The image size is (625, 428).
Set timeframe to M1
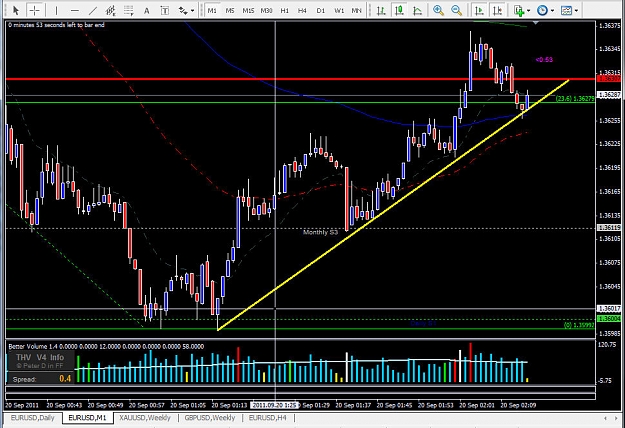click(x=212, y=10)
